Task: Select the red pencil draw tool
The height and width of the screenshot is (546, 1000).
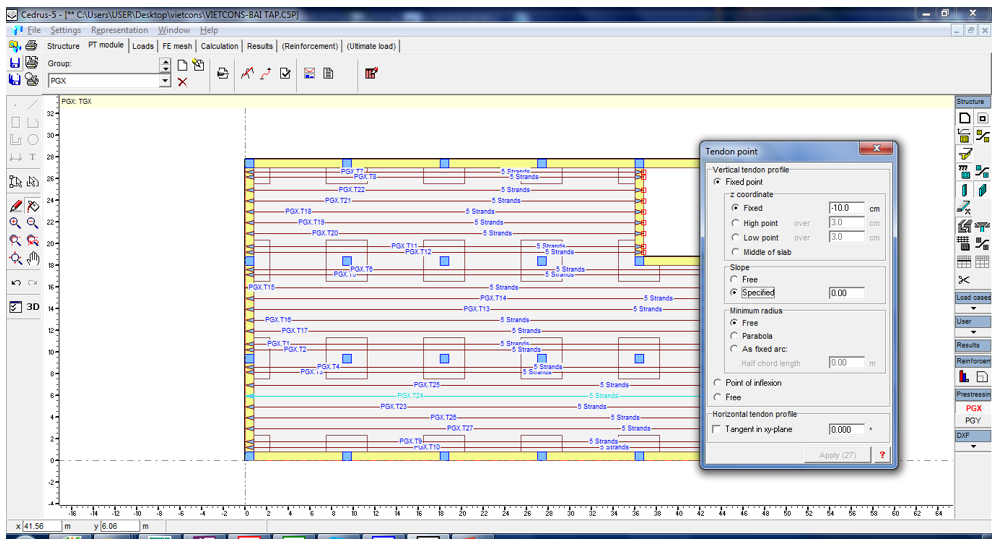Action: point(15,205)
